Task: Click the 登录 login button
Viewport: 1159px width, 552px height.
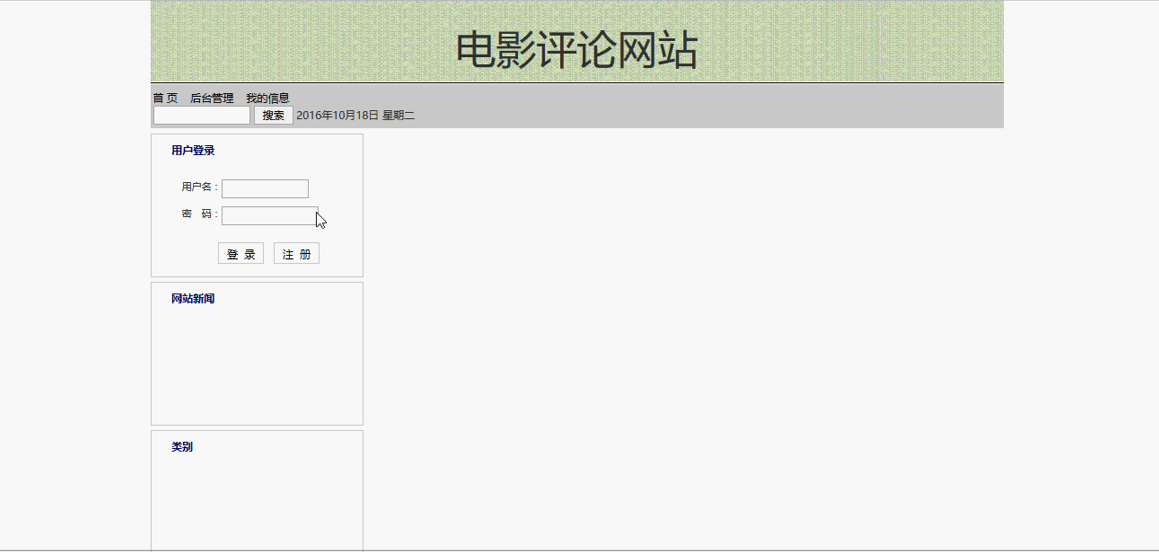Action: coord(241,253)
